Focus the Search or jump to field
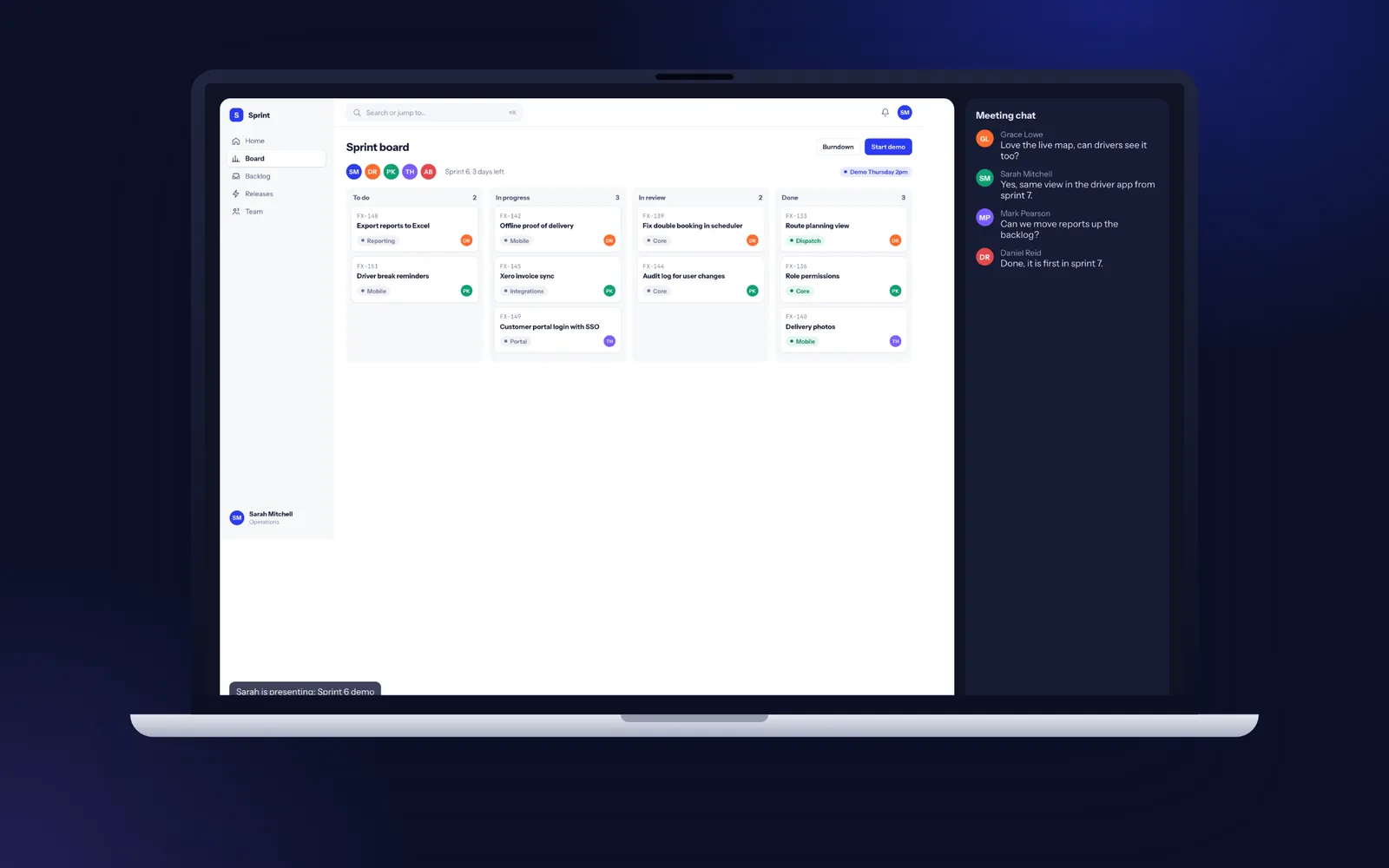 click(434, 113)
